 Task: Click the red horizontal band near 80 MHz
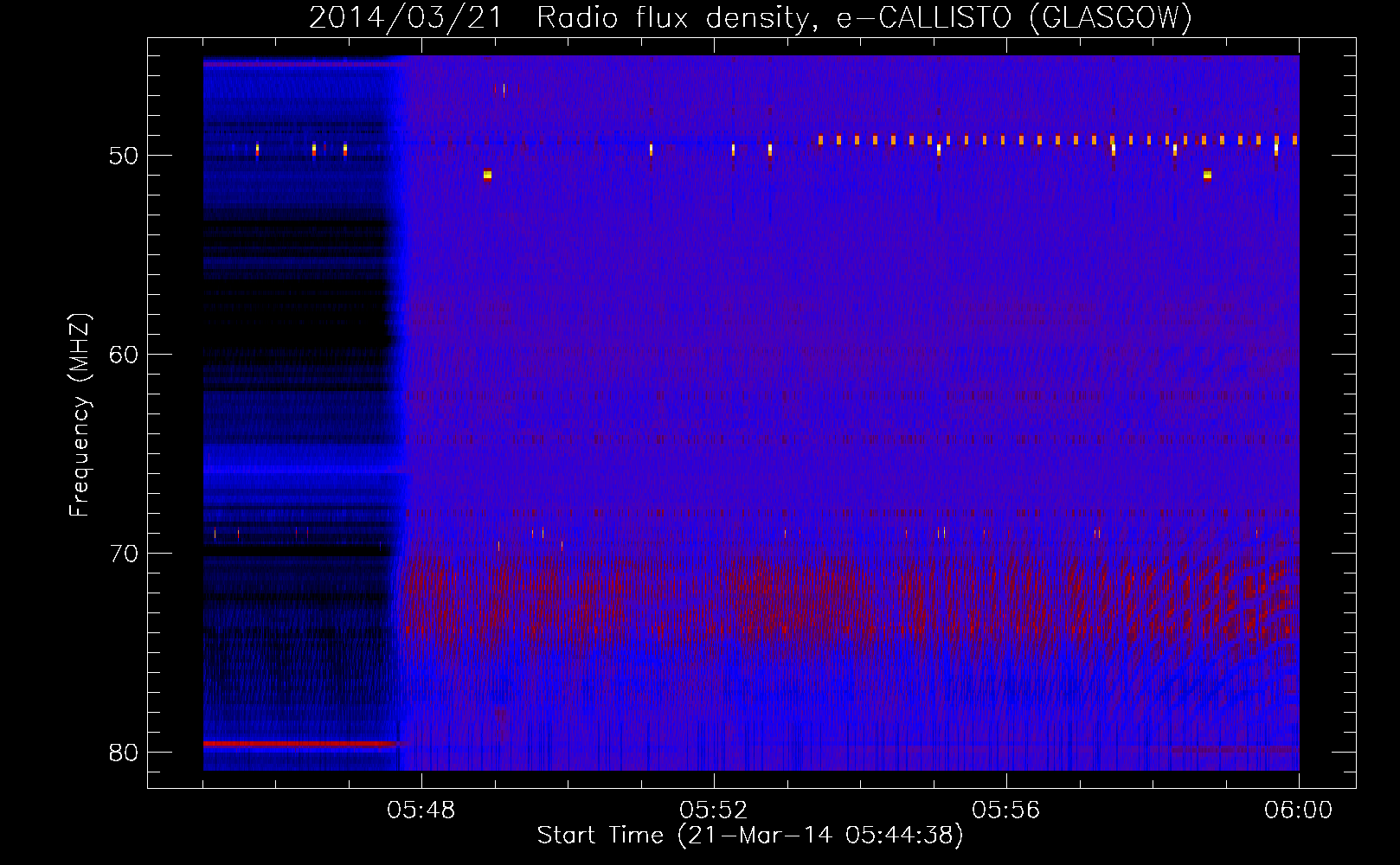coord(299,743)
